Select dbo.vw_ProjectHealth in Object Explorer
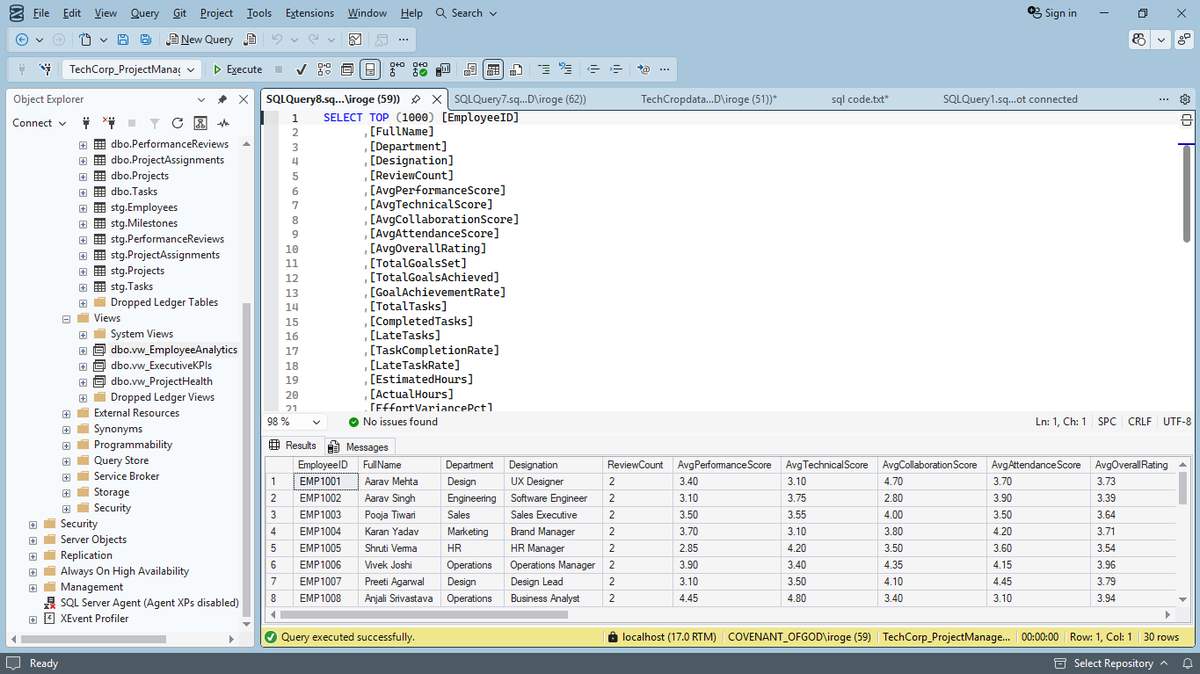The width and height of the screenshot is (1200, 674). 161,381
